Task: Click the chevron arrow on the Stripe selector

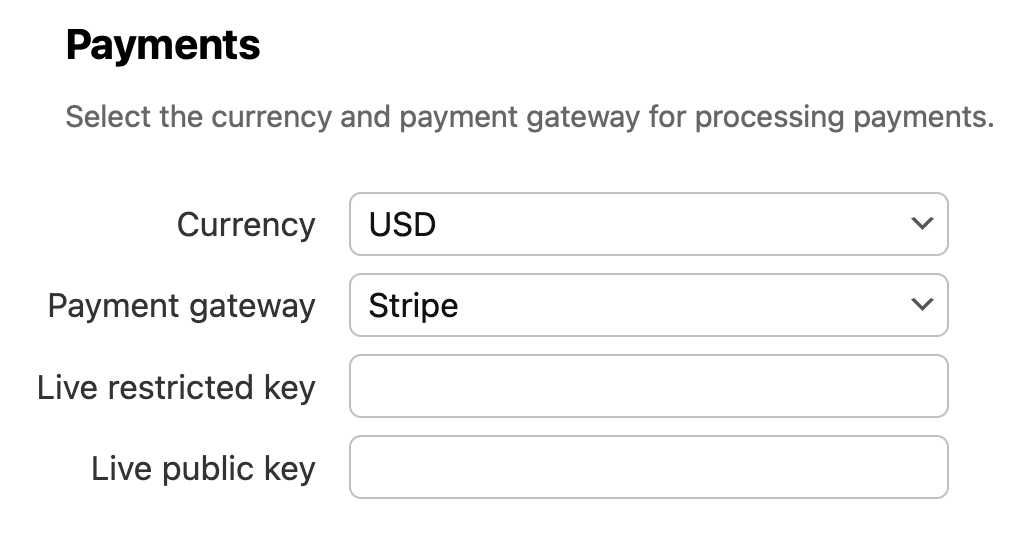Action: tap(921, 305)
